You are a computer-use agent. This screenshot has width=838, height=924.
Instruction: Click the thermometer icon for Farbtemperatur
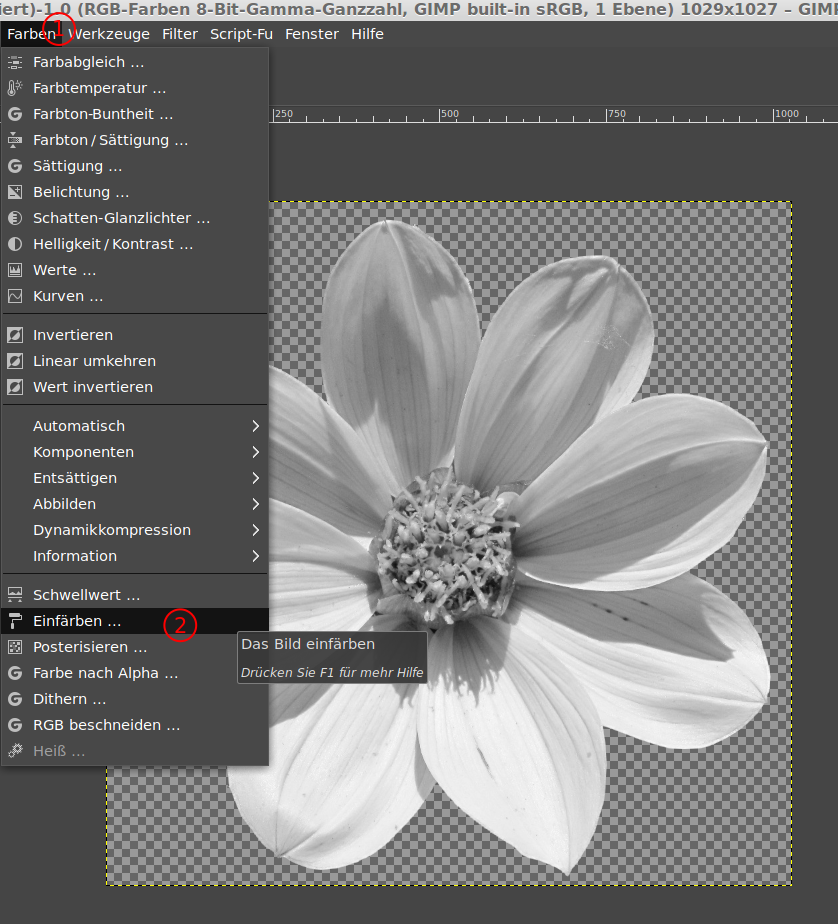15,88
